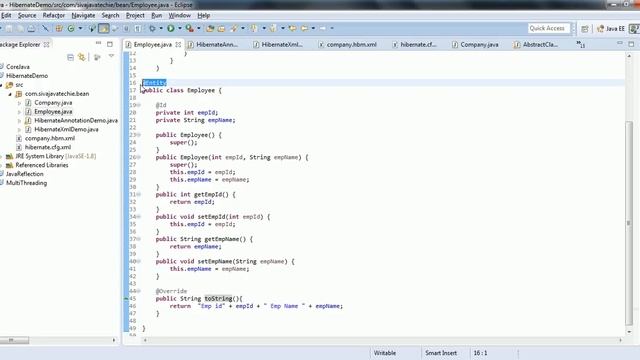Image resolution: width=640 pixels, height=360 pixels.
Task: Collapse the src folder in tree
Action: 1,85
